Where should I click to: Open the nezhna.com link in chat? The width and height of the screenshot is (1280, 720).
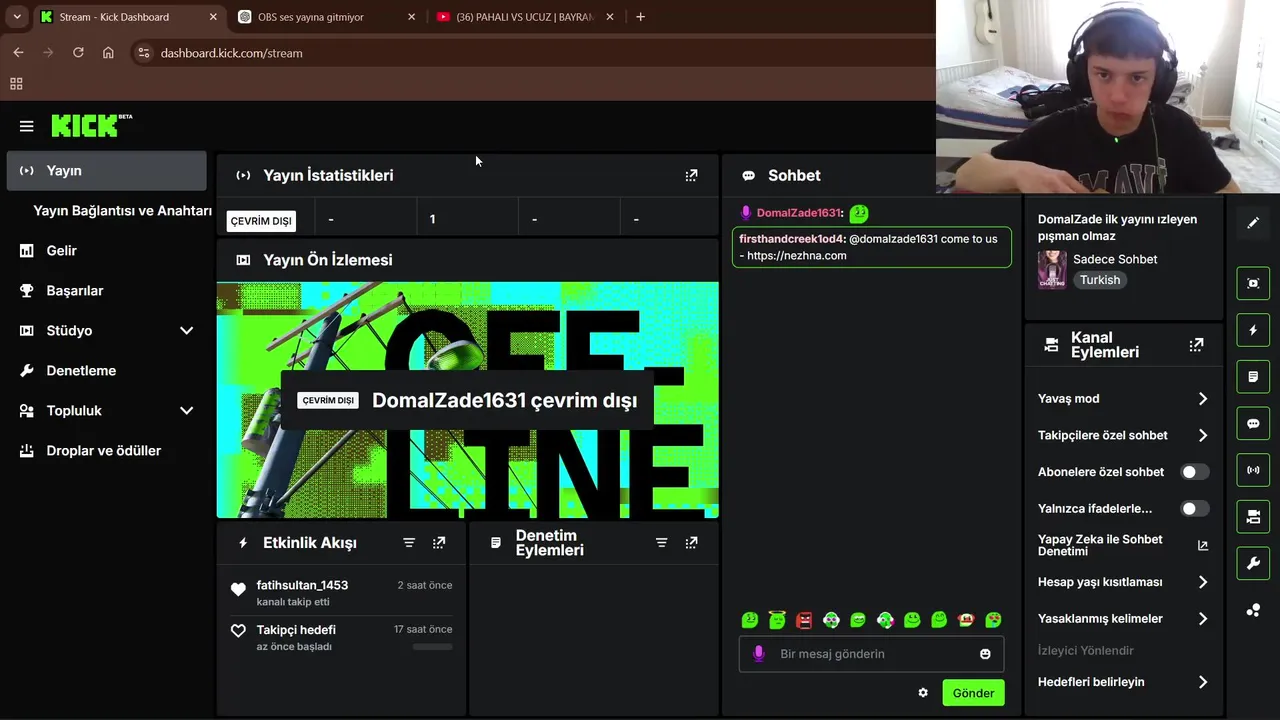pos(796,256)
